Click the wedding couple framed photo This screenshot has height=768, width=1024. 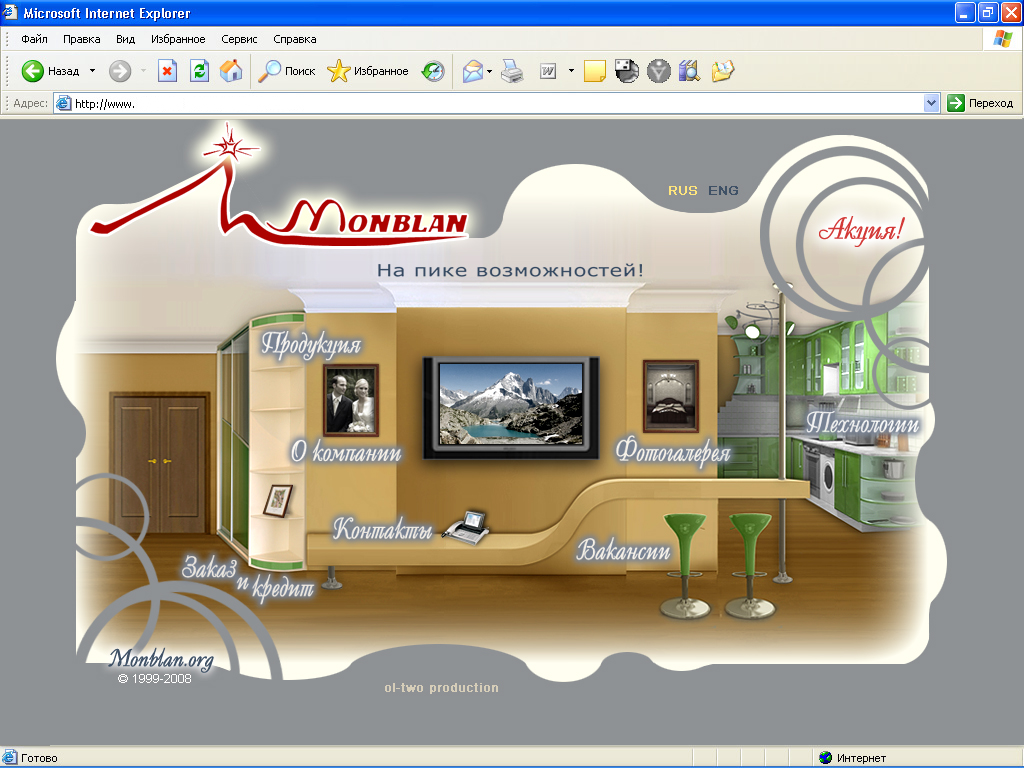point(351,400)
